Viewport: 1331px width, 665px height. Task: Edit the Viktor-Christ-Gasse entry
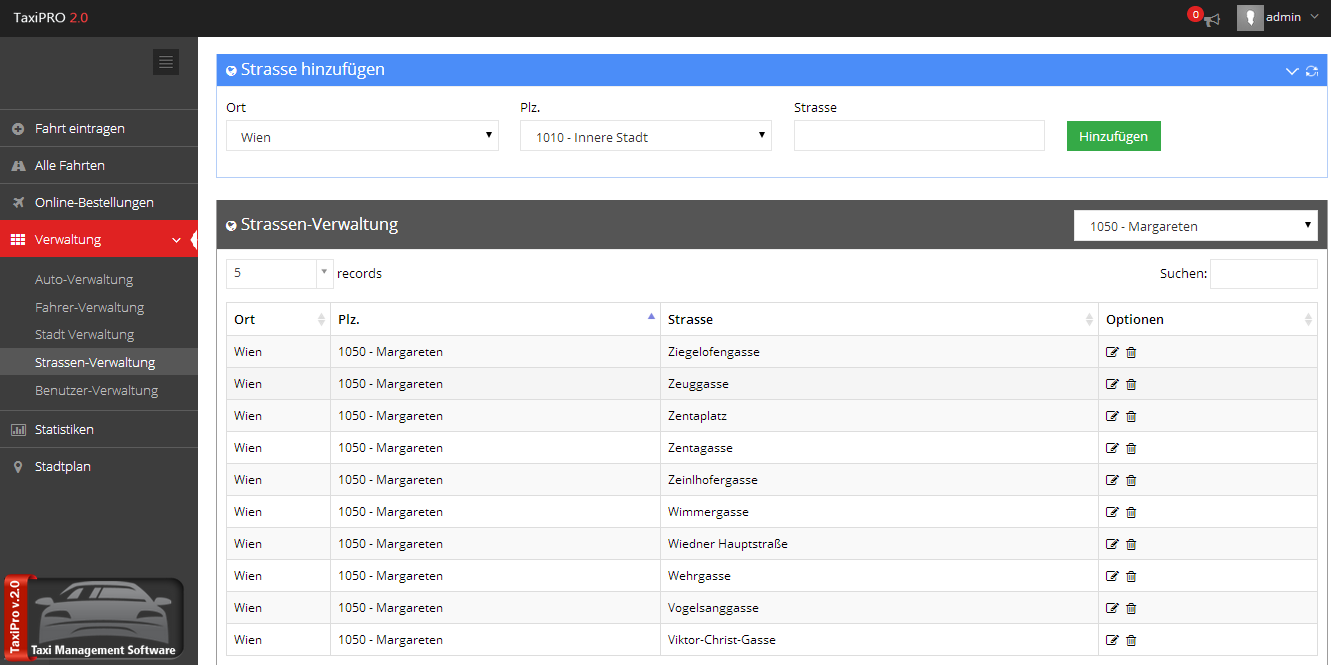(x=1112, y=640)
